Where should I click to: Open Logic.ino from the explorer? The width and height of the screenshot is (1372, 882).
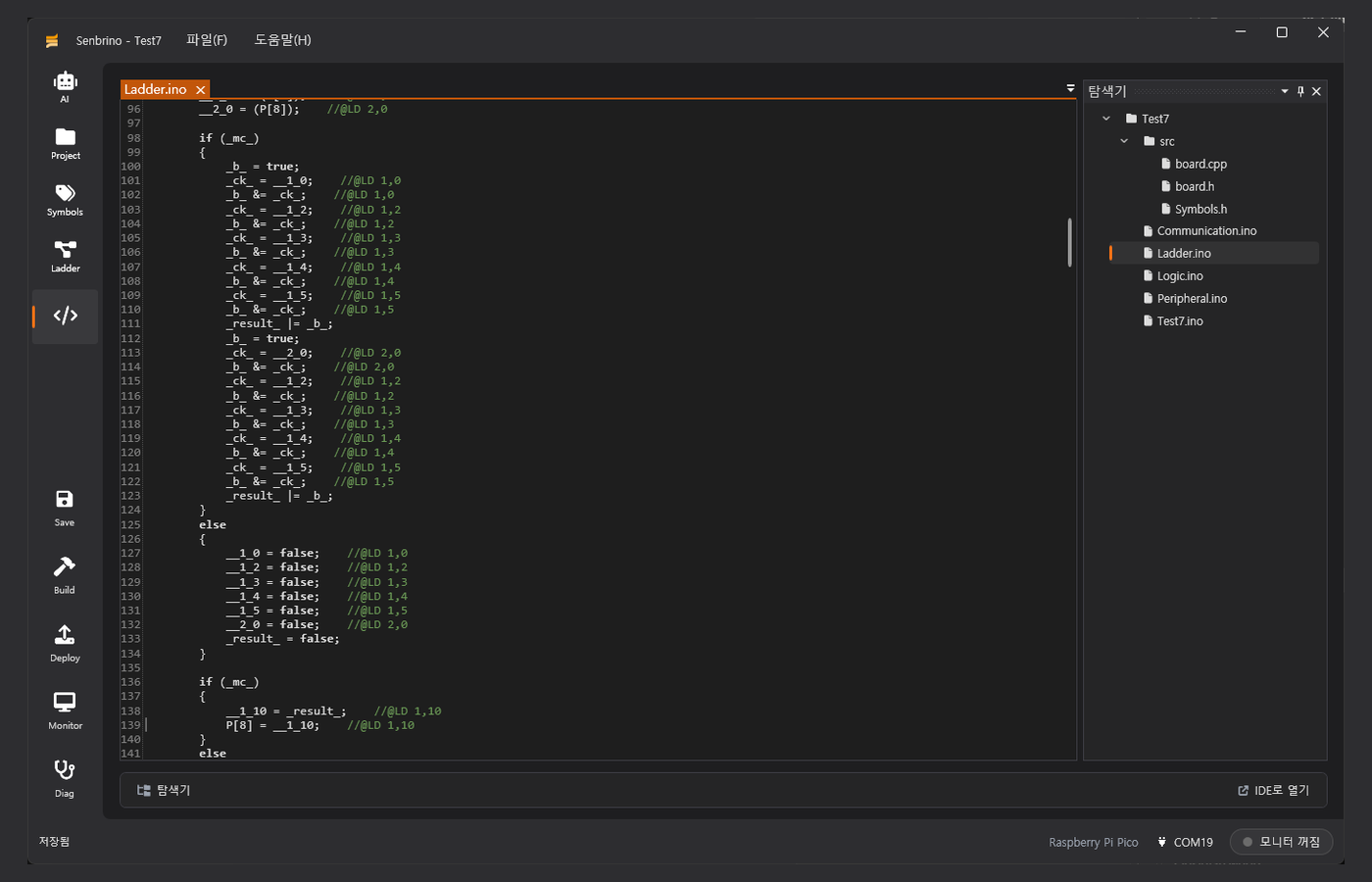point(1180,276)
